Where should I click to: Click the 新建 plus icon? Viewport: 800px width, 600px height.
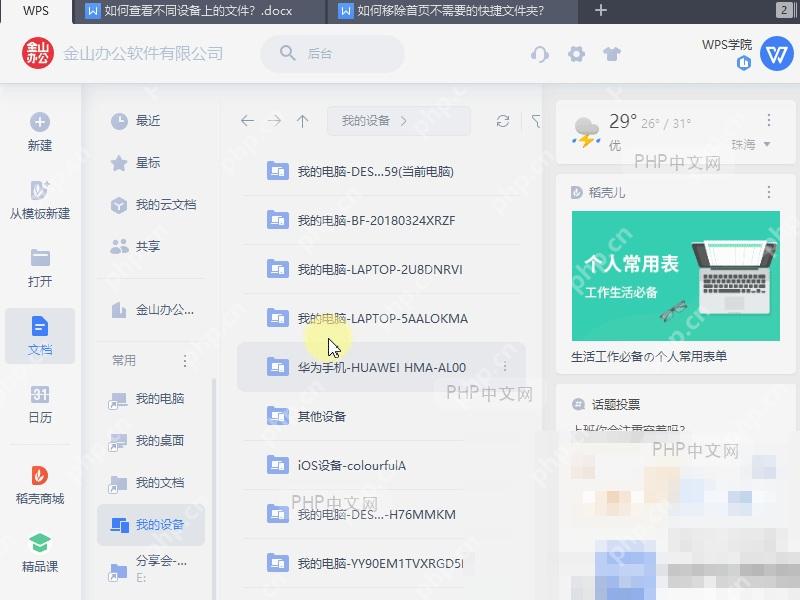40,122
